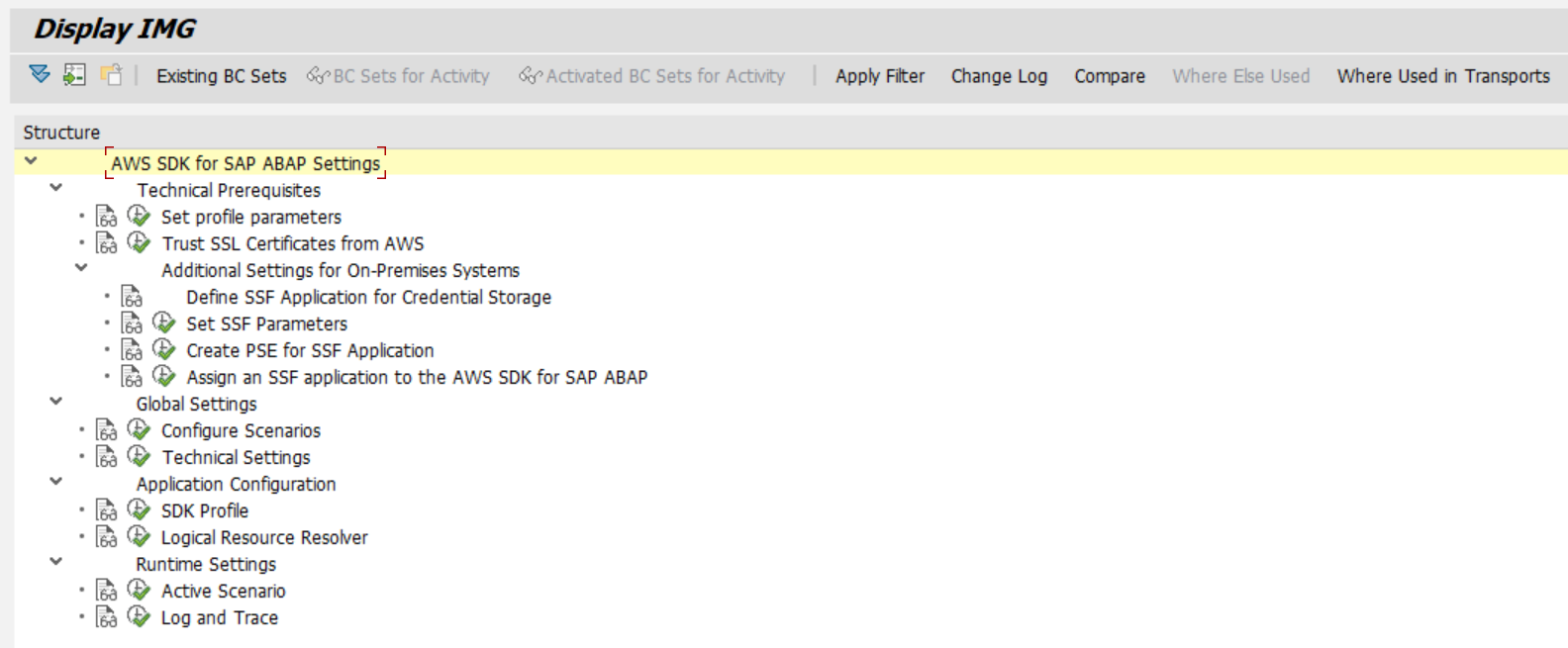Screen dimensions: 1568x648
Task: Select Logical Resource Resolver text
Action: click(x=264, y=537)
